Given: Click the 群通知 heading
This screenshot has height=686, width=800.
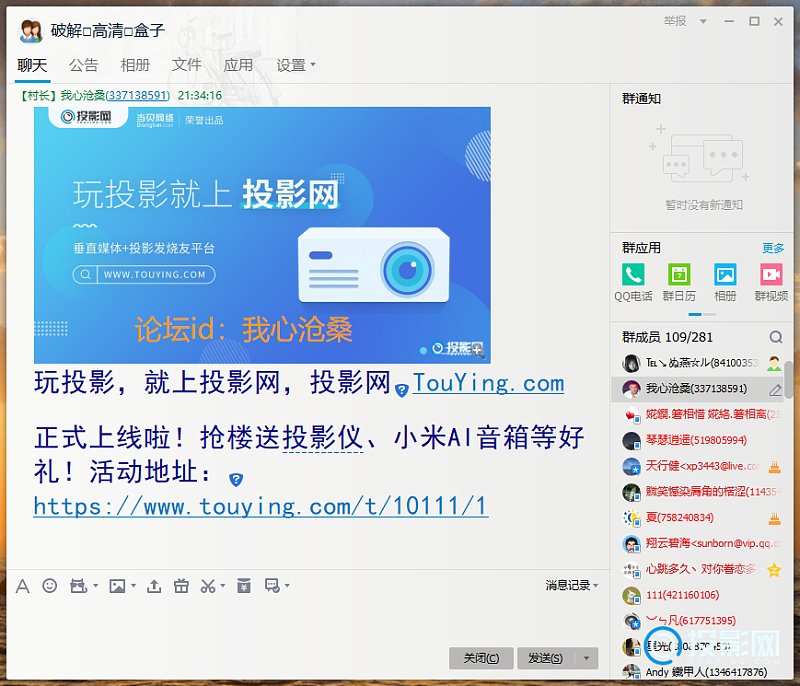Looking at the screenshot, I should [x=641, y=98].
